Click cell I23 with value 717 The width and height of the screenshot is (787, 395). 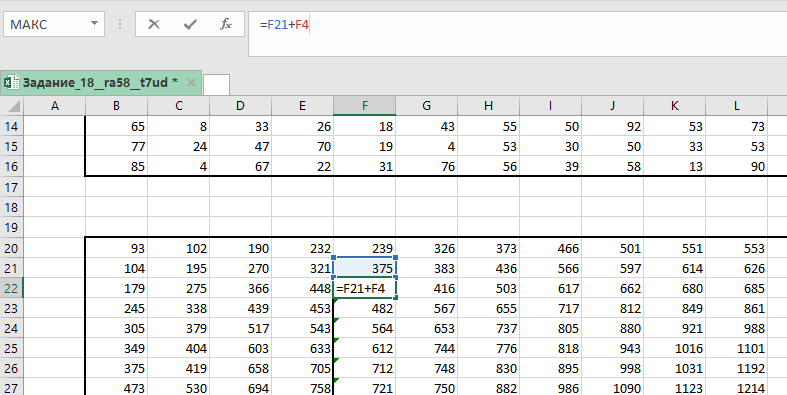[x=551, y=308]
